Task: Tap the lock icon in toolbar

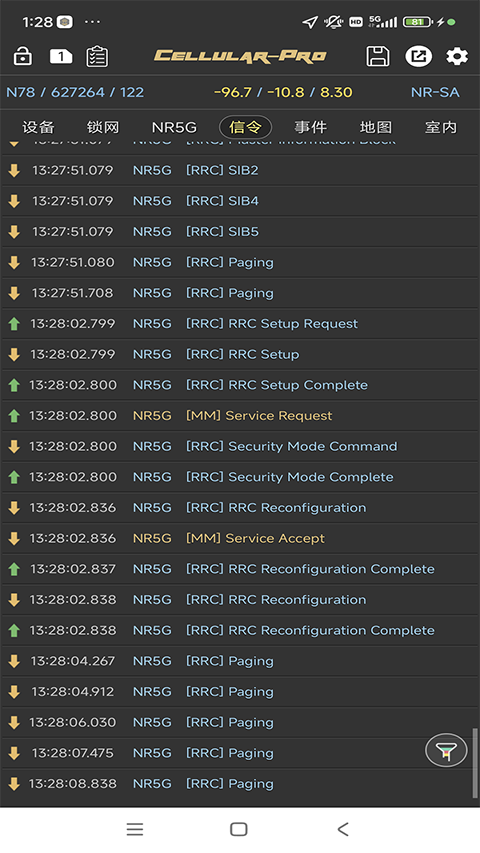Action: (22, 56)
